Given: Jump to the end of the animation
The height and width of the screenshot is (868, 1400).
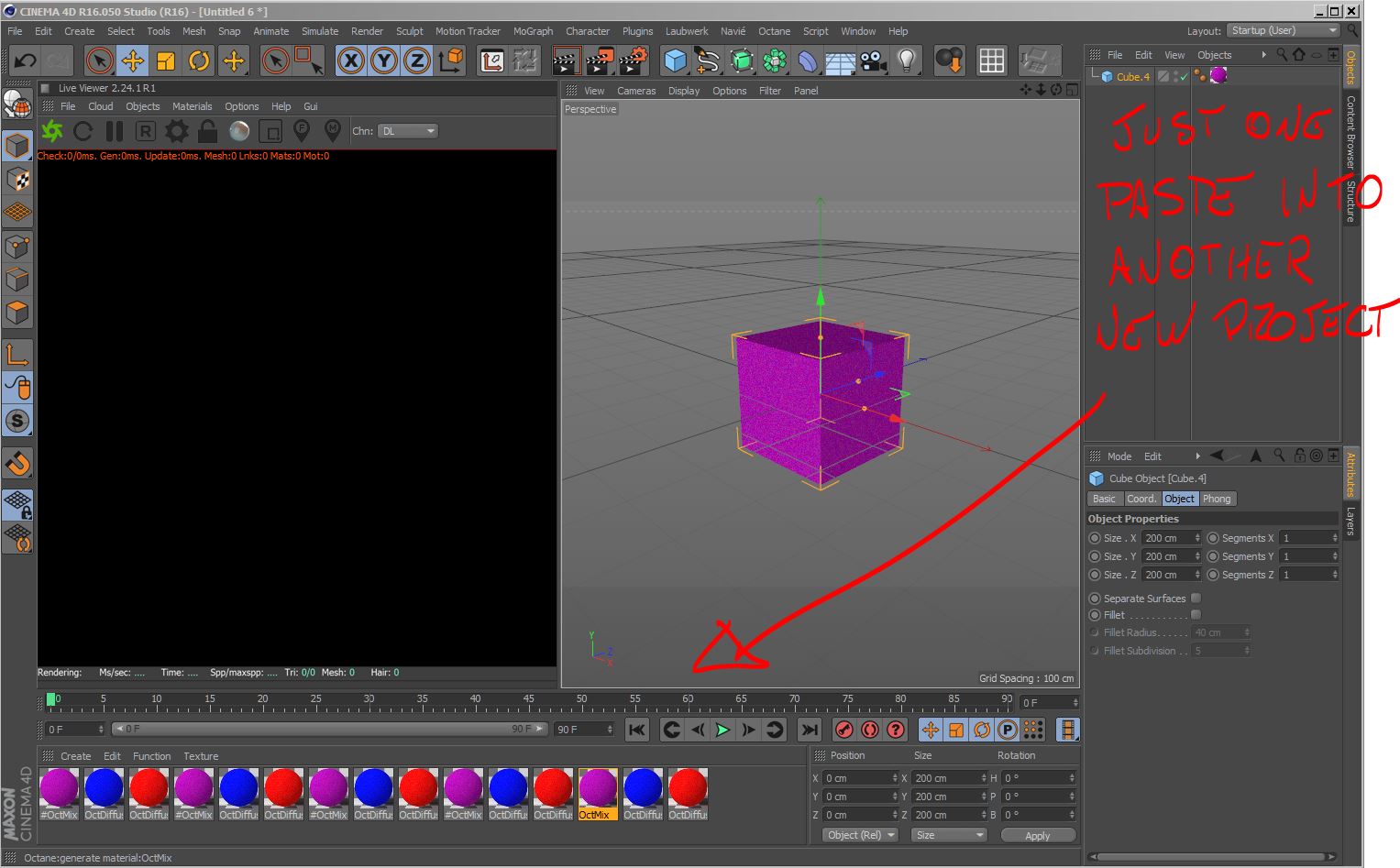Looking at the screenshot, I should 809,730.
